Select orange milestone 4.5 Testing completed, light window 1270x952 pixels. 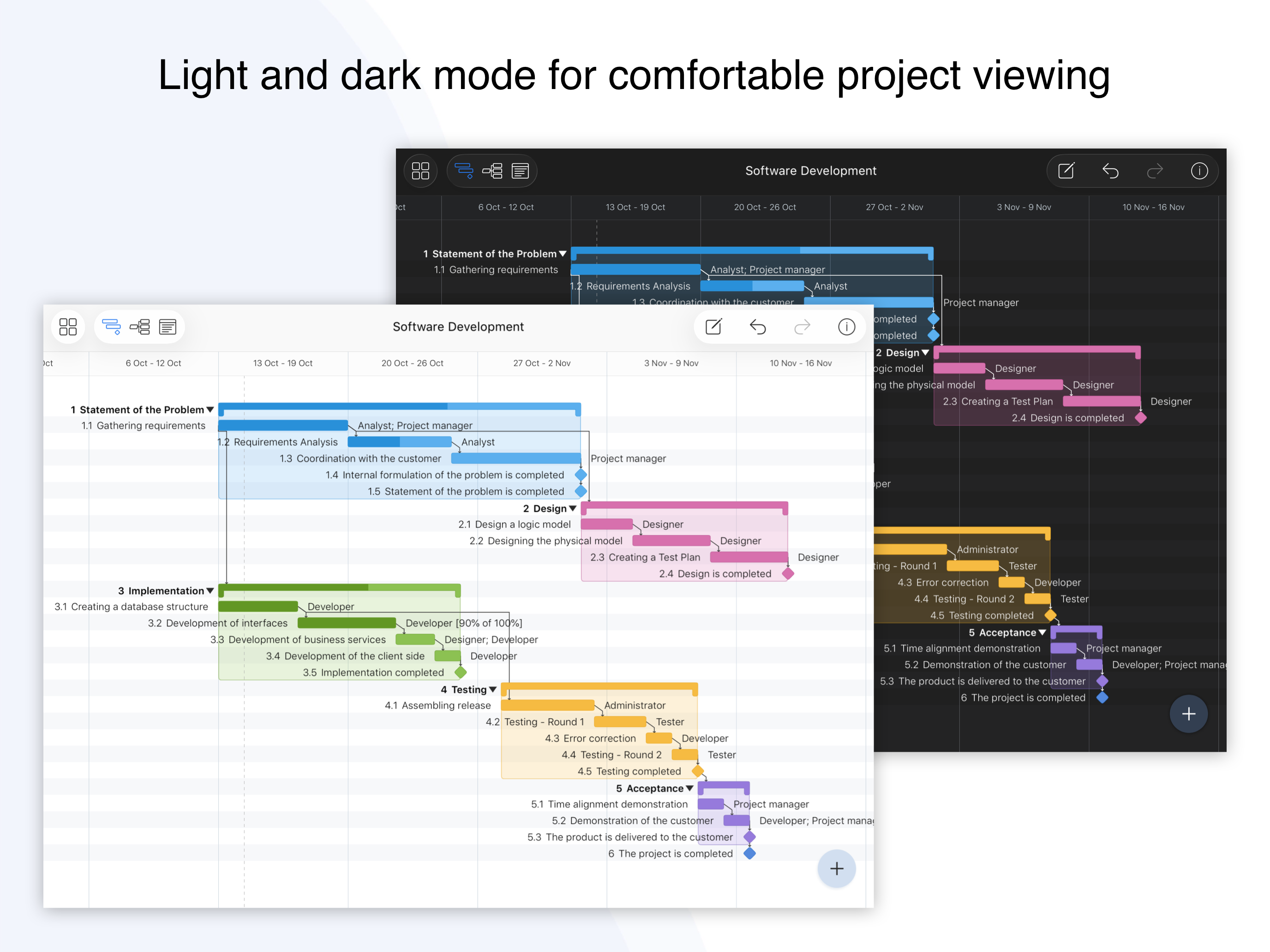pos(698,771)
